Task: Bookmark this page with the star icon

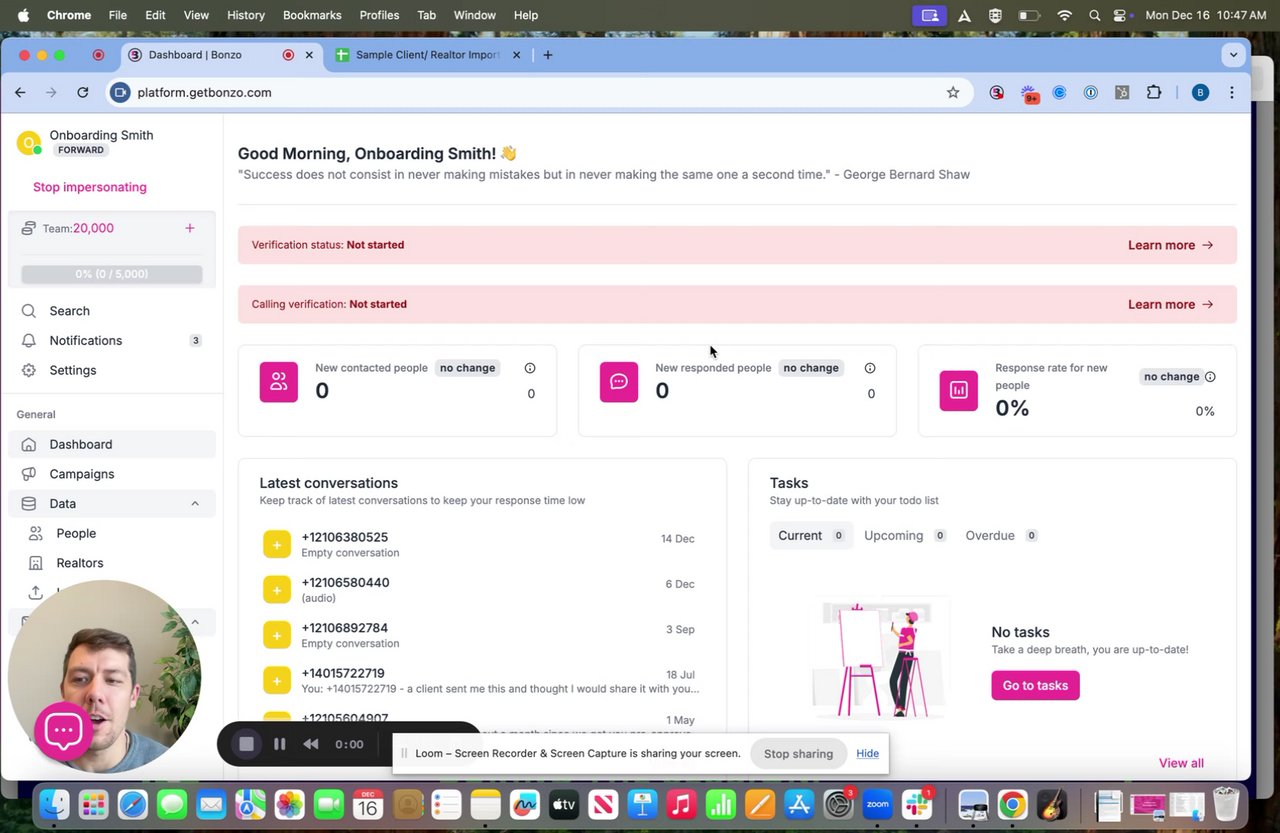Action: [x=953, y=92]
